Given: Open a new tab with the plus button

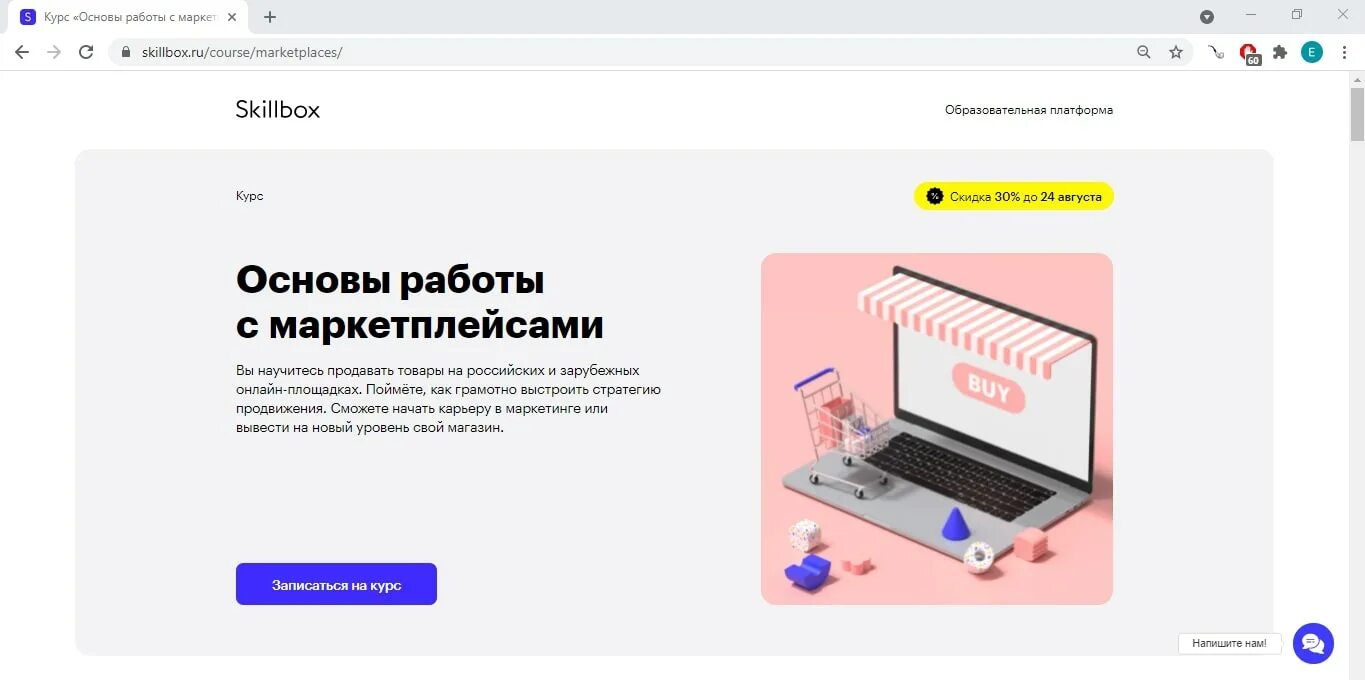Looking at the screenshot, I should 270,17.
